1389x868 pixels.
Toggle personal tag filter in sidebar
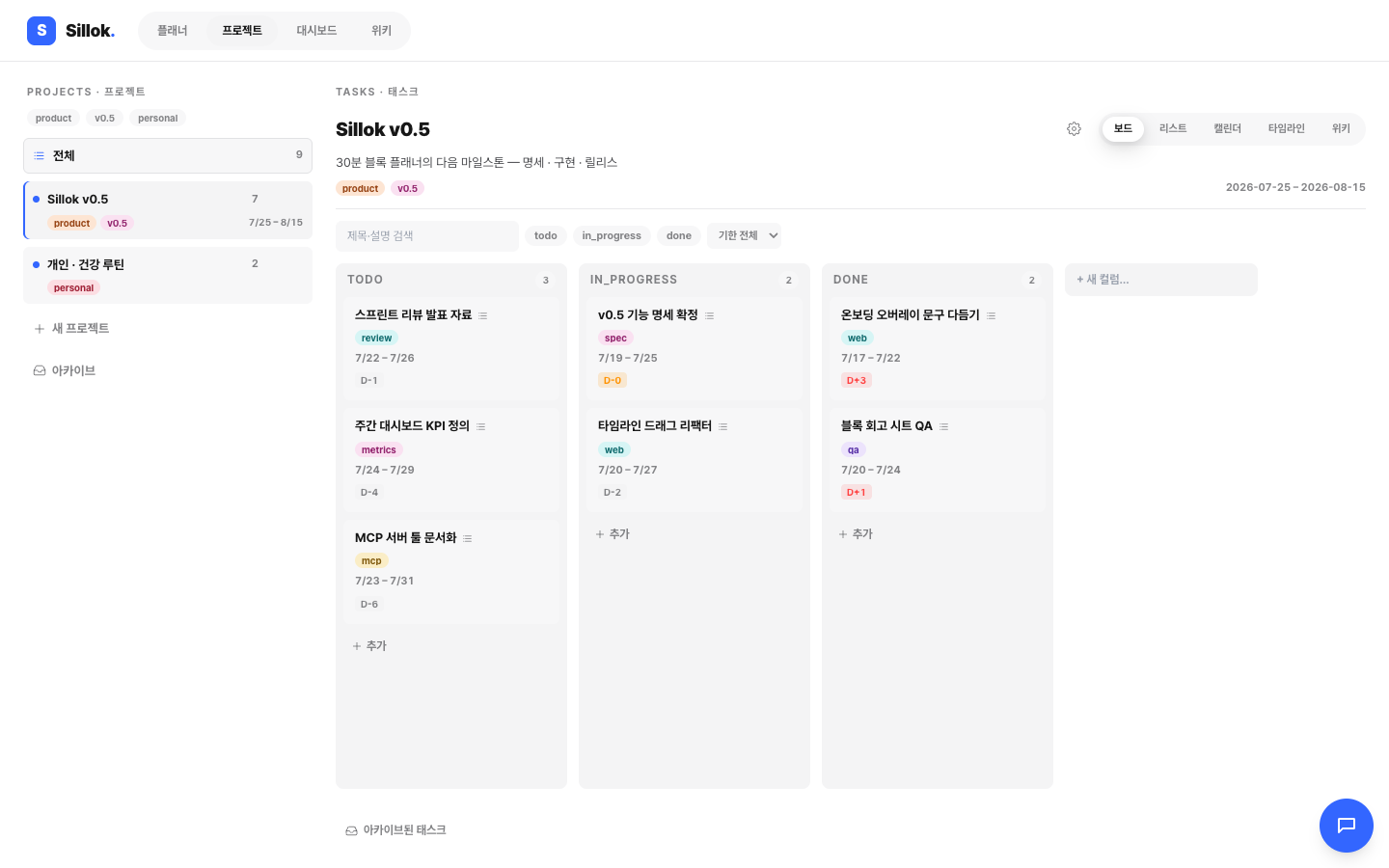tap(157, 118)
